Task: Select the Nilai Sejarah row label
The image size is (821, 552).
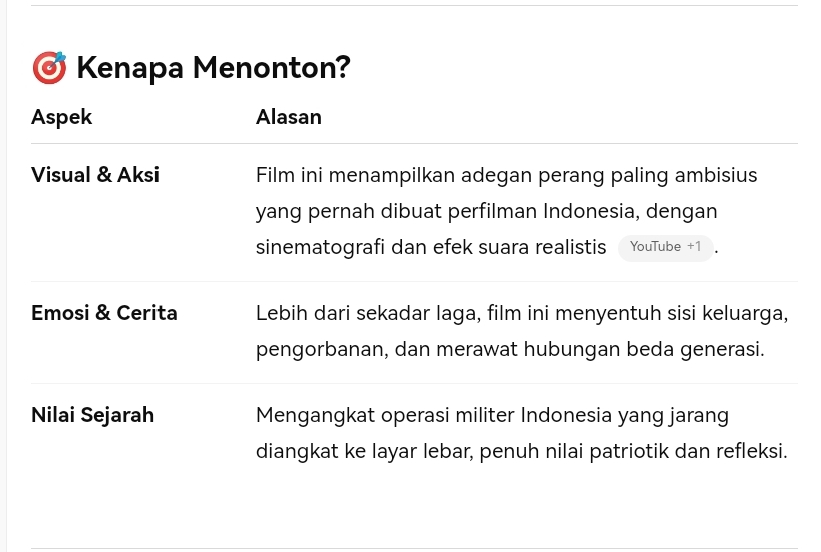Action: tap(92, 415)
